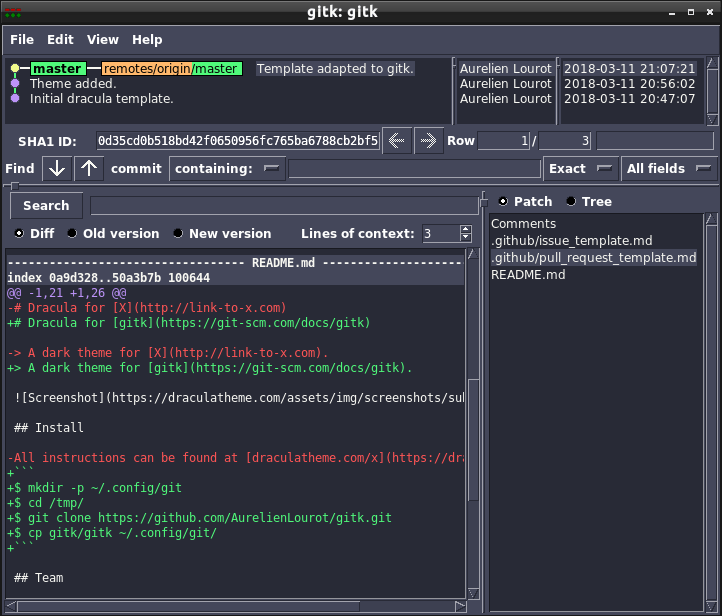722x616 pixels.
Task: Go back to previous commit in history
Action: 396,140
